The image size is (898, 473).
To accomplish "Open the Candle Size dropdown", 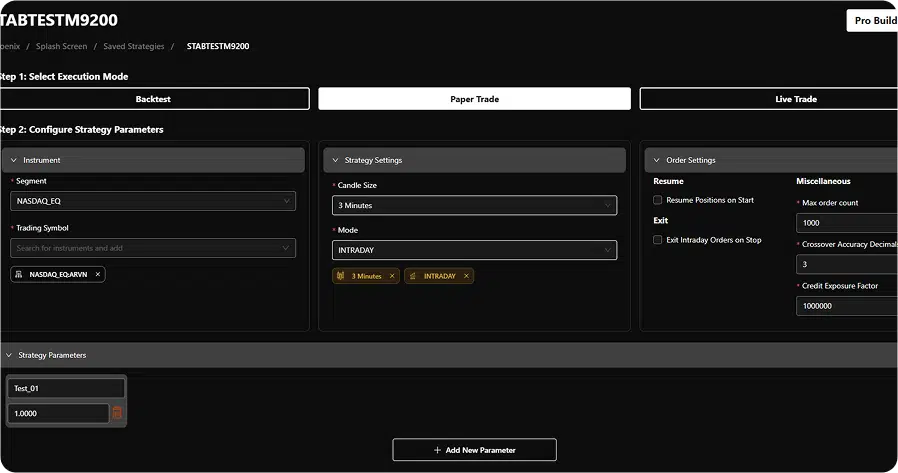I will (474, 205).
